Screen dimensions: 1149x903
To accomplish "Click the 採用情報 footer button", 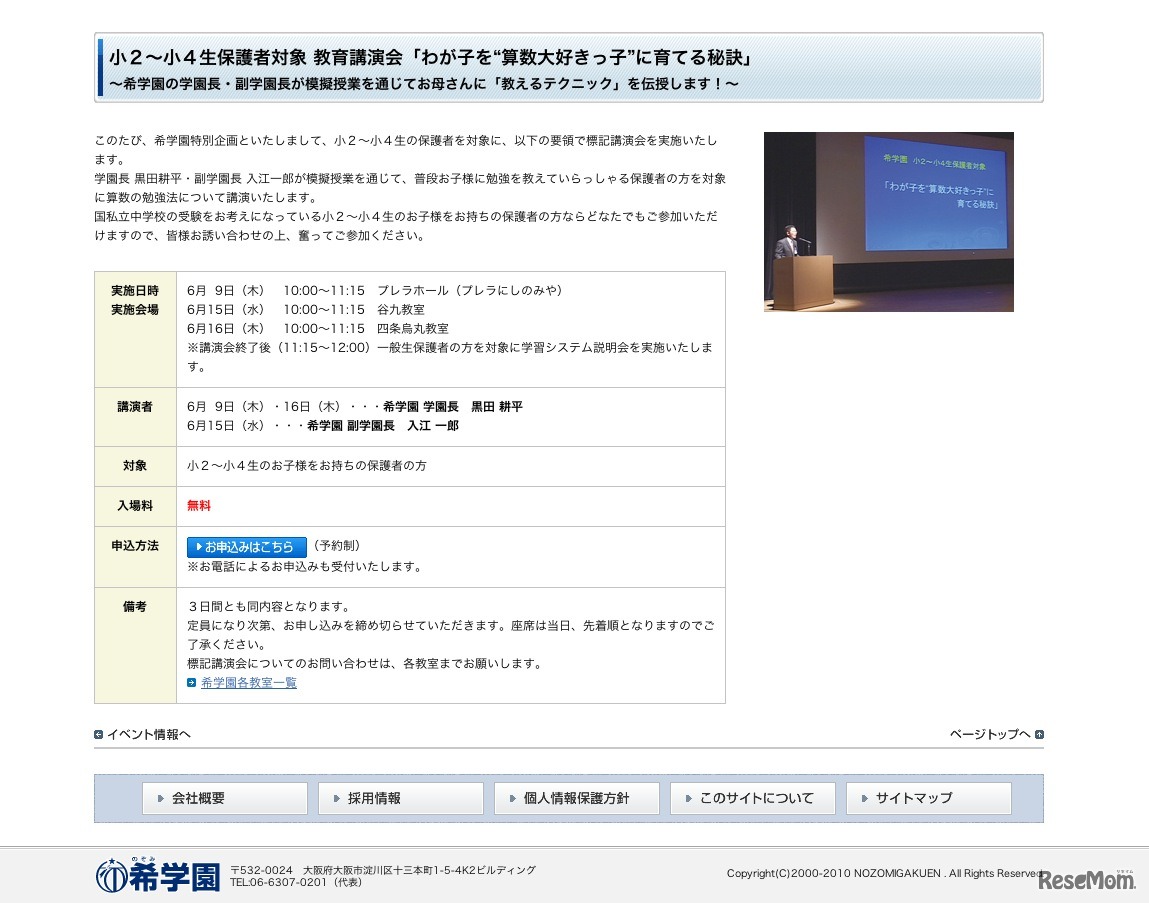I will (399, 798).
